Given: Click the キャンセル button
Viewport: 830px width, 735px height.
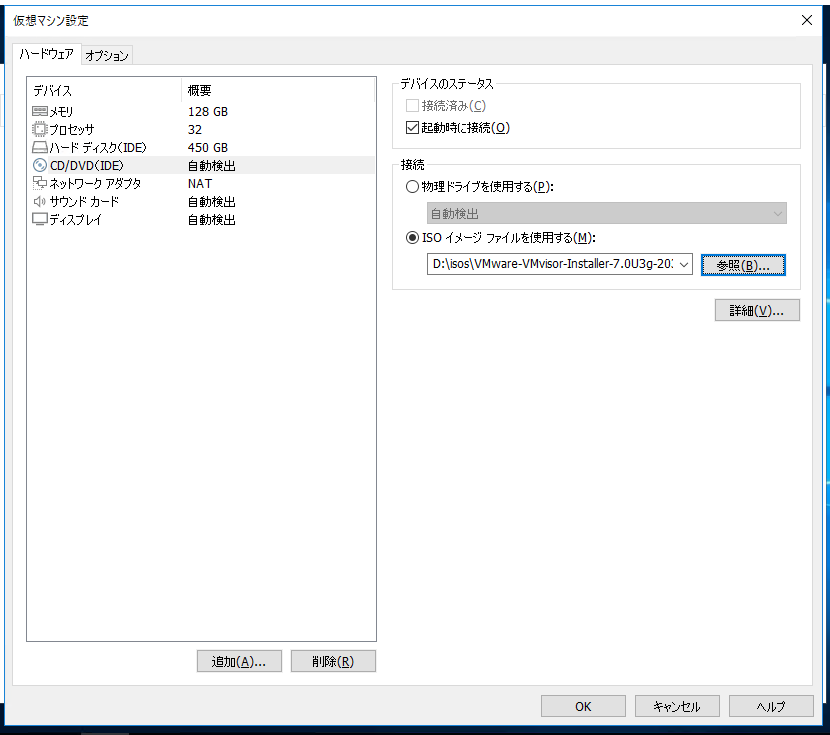Looking at the screenshot, I should (x=677, y=706).
